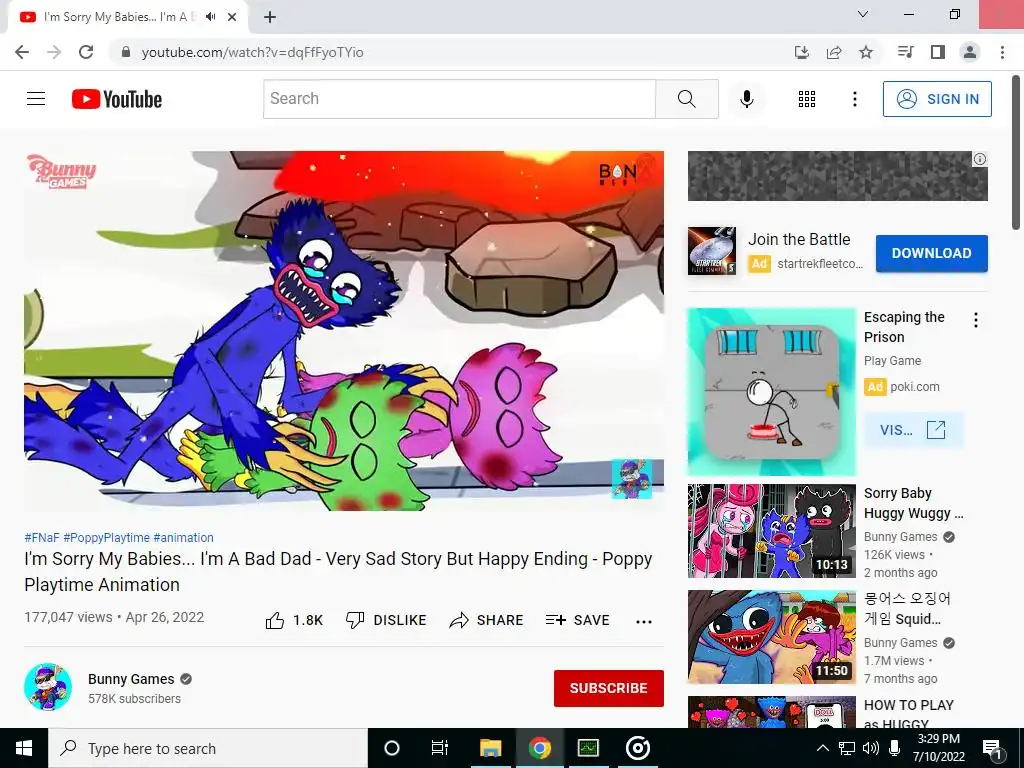Go back to previous page

click(x=22, y=52)
